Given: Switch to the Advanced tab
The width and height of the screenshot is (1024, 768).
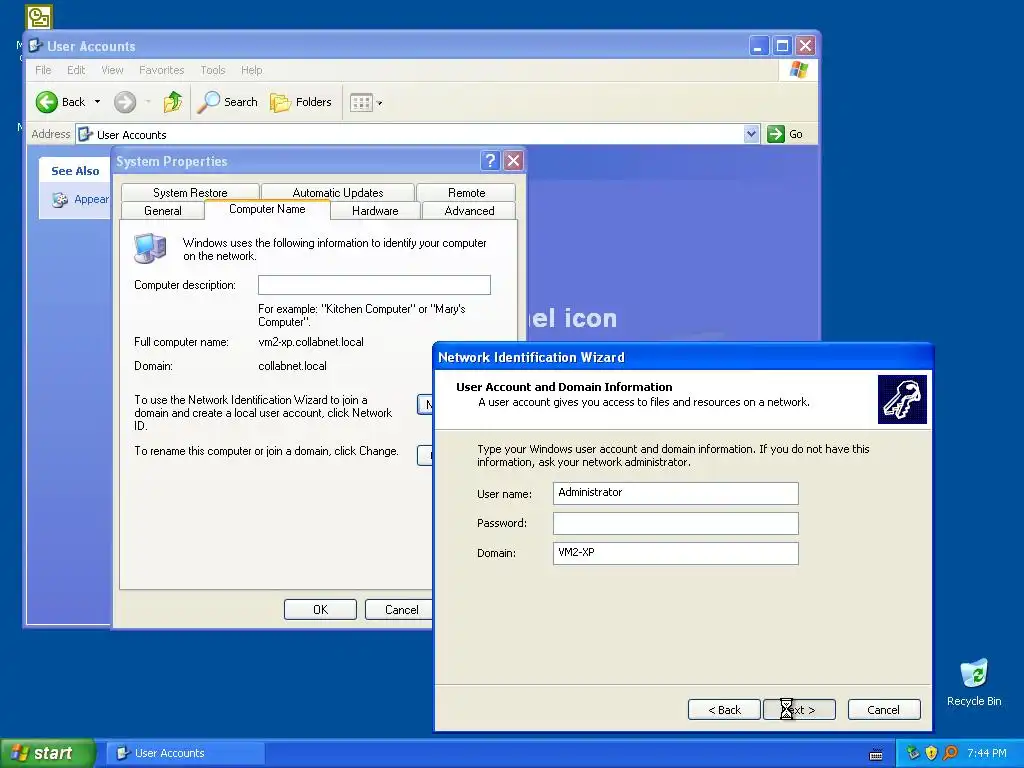Looking at the screenshot, I should 469,210.
